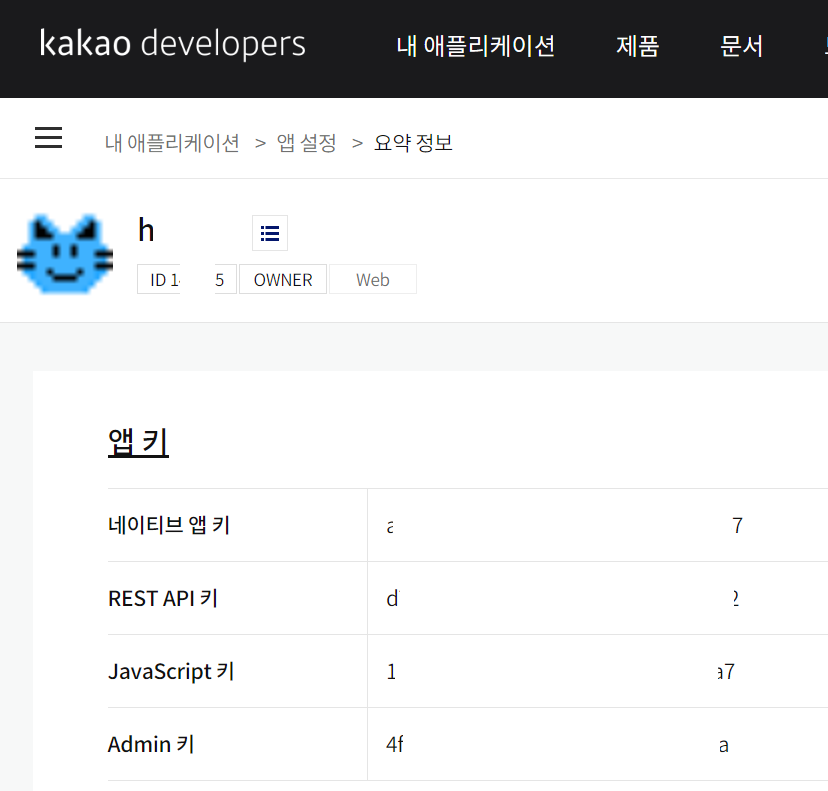828x791 pixels.
Task: Select the app name h
Action: coord(146,230)
